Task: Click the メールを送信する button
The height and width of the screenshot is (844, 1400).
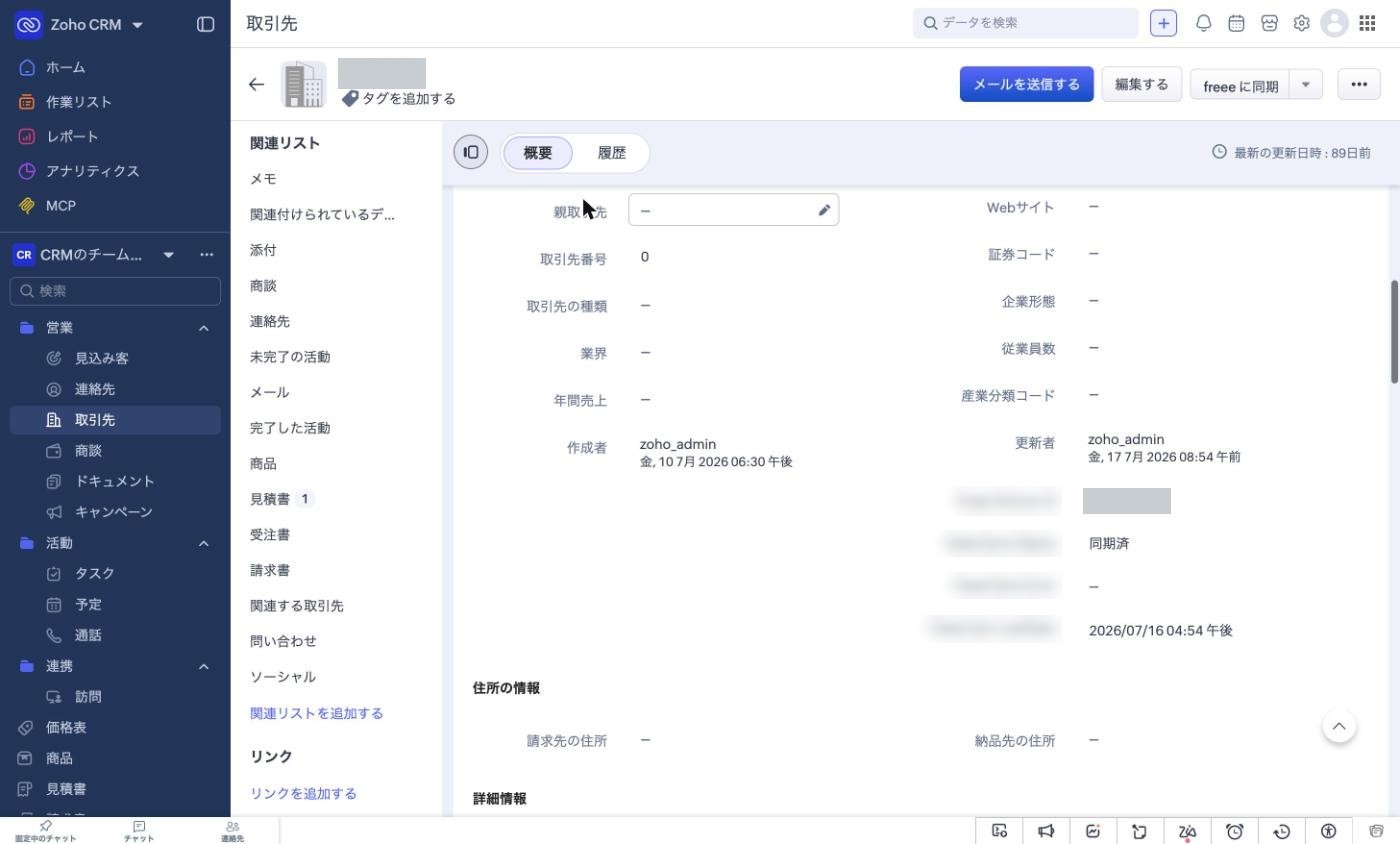Action: tap(1026, 84)
